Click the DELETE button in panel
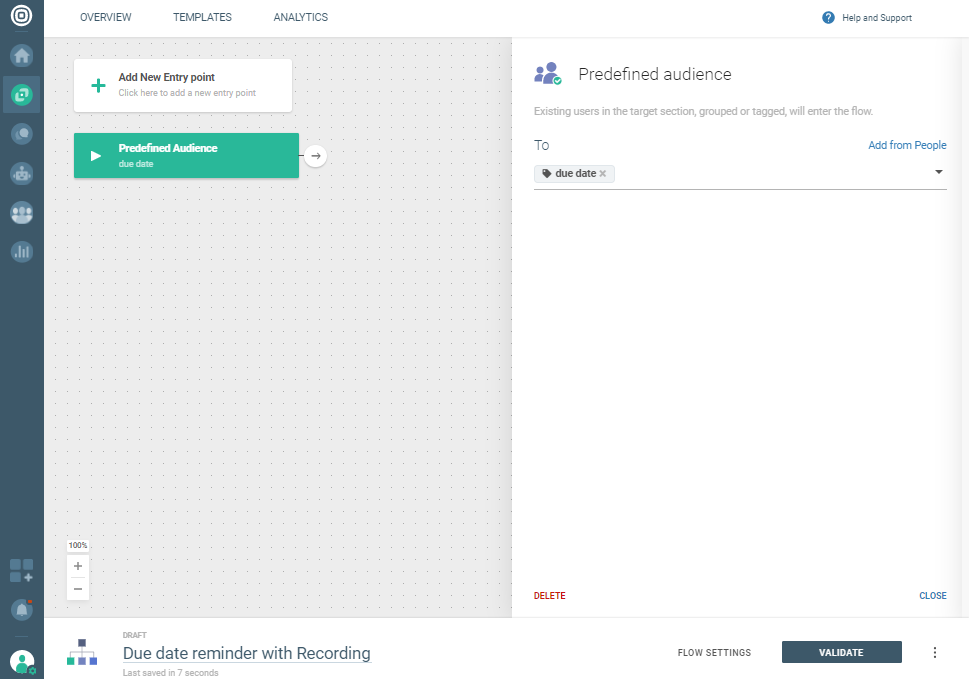 tap(549, 596)
